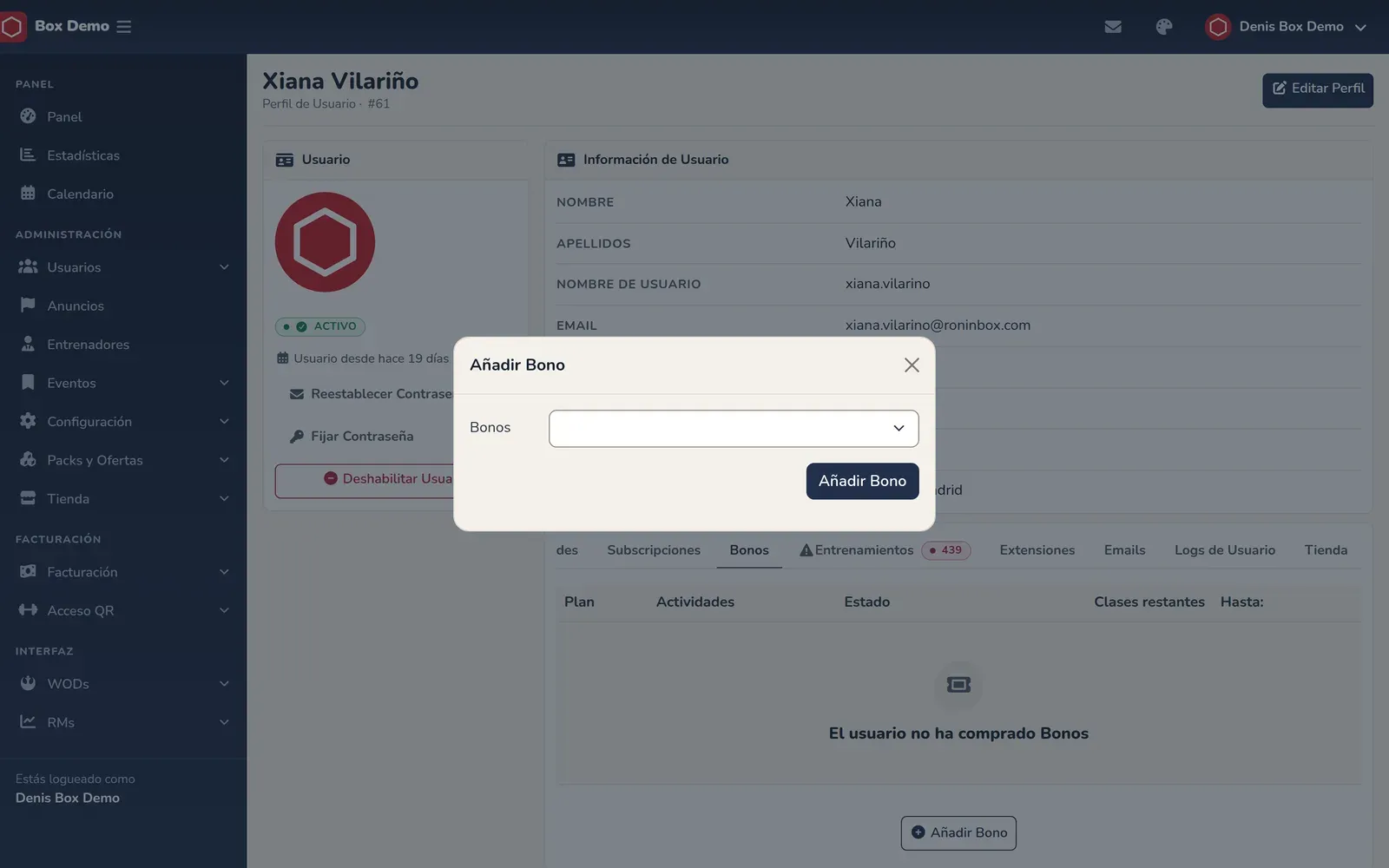1389x868 pixels.
Task: Expand the Packs y Ofertas chevron
Action: [224, 460]
